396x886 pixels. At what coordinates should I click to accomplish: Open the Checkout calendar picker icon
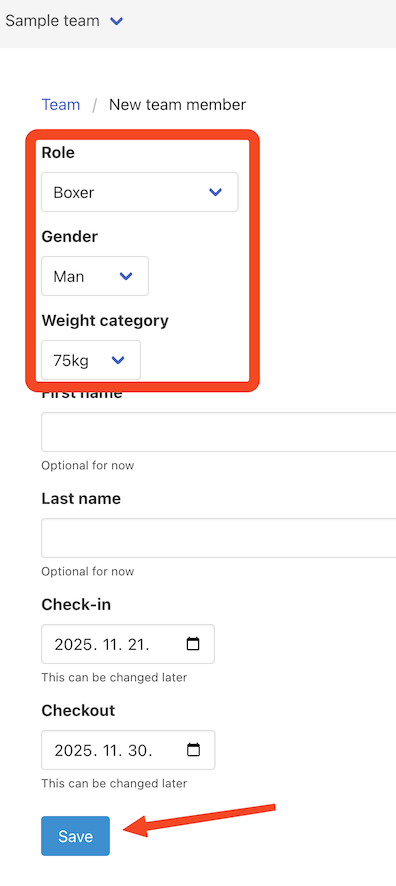click(x=193, y=750)
